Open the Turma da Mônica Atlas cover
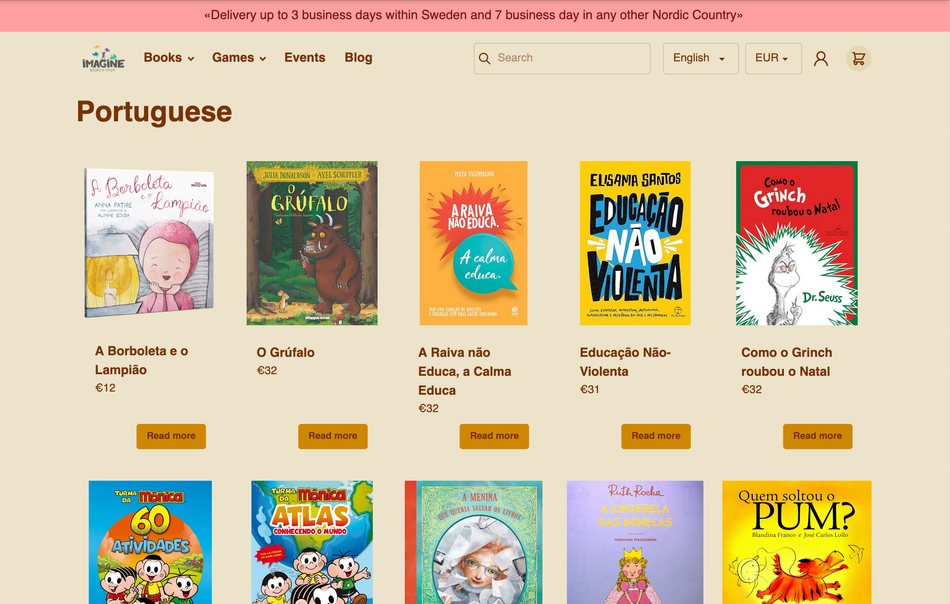 pyautogui.click(x=312, y=542)
